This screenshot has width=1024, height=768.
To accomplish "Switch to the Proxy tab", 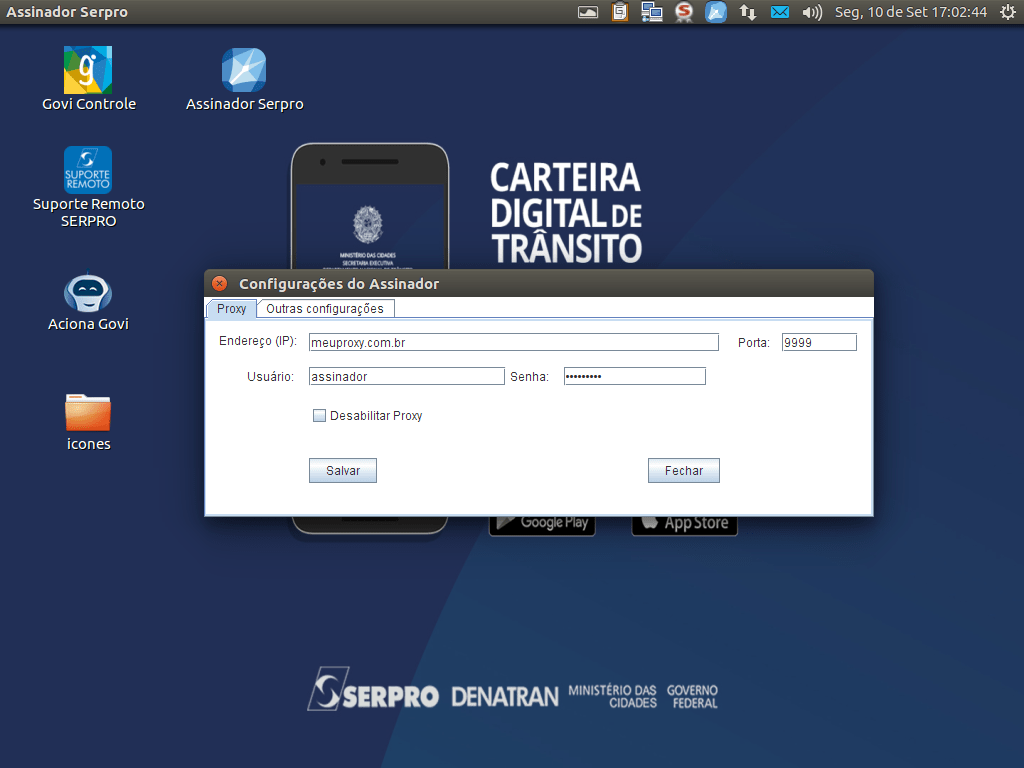I will click(x=231, y=308).
